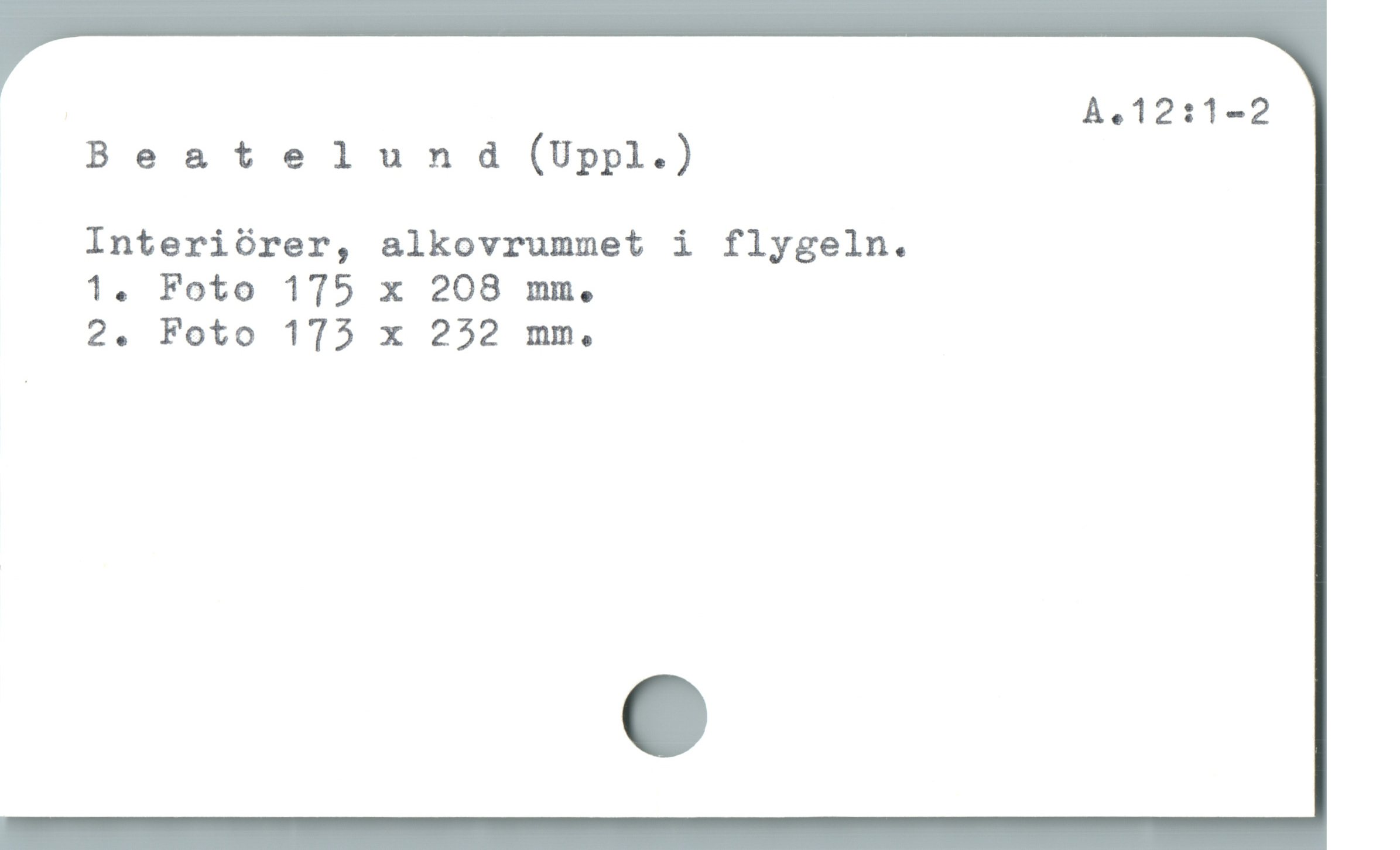This screenshot has height=850, width=1400.
Task: Click the spaced heading word Beatelund
Action: coord(293,157)
